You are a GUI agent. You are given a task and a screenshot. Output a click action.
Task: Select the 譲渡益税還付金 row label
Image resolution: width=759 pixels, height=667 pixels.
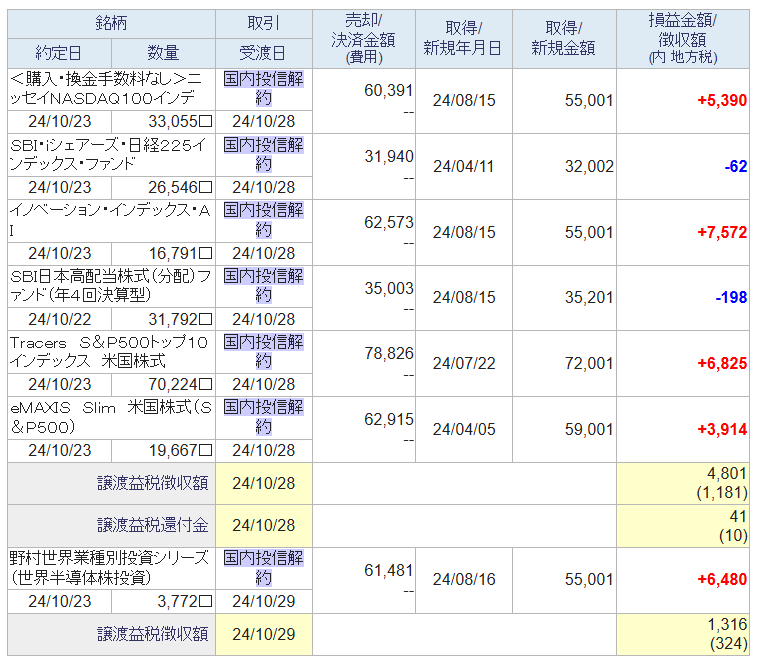tap(153, 525)
